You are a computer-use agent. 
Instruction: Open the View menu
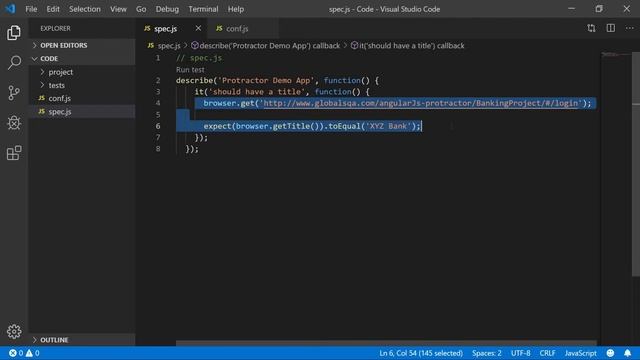[x=118, y=9]
